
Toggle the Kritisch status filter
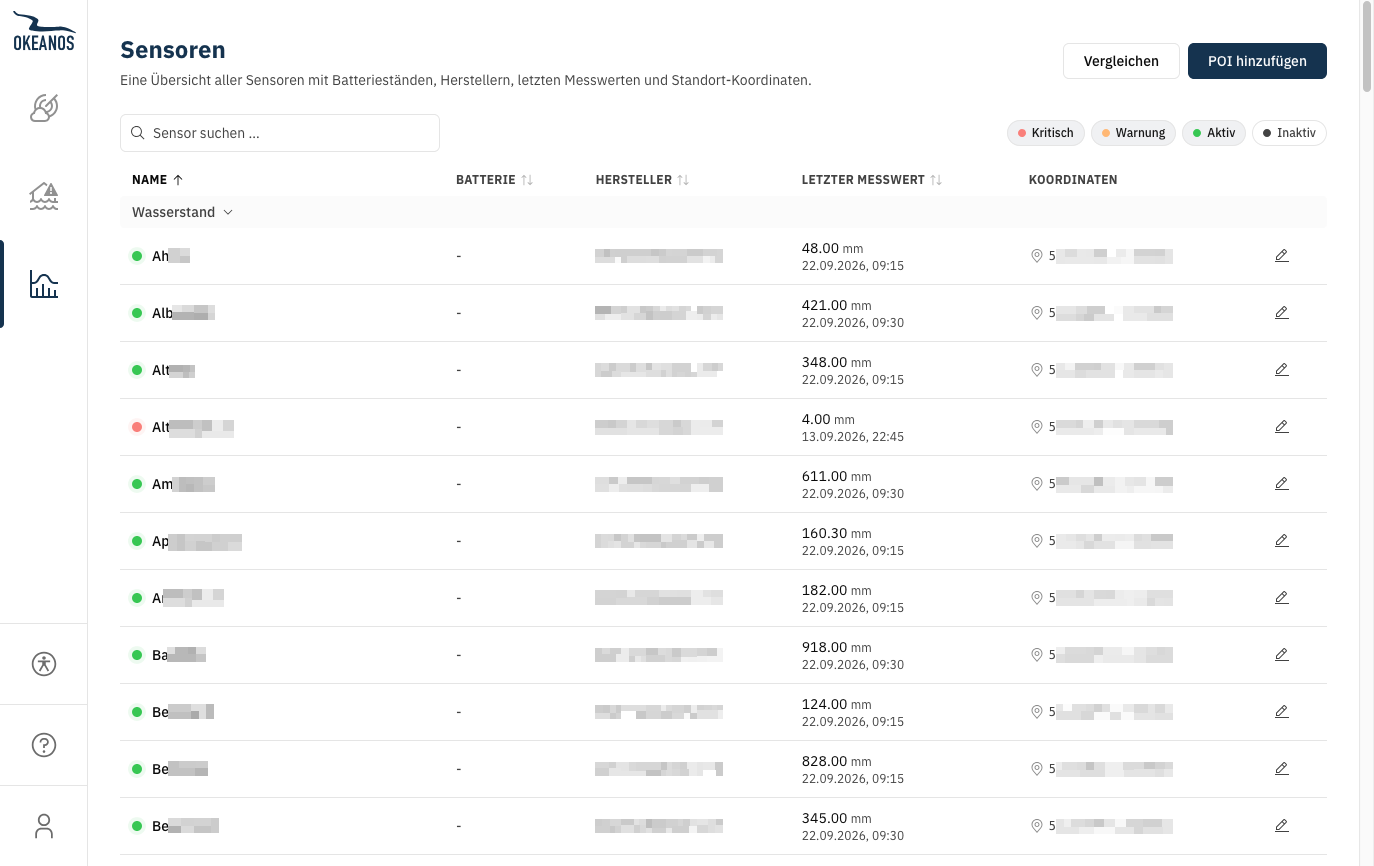pyautogui.click(x=1045, y=133)
